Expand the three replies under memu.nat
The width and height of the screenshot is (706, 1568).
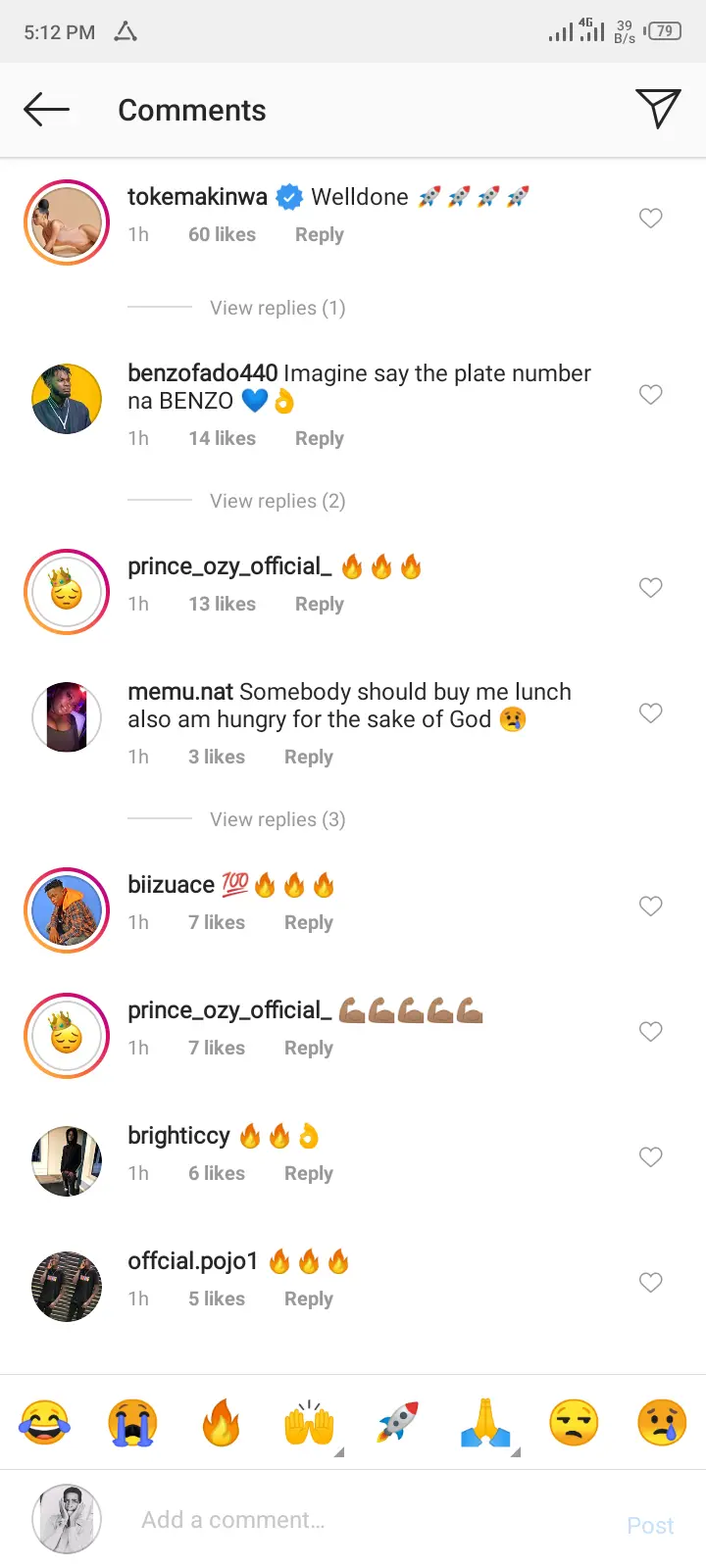pos(277,819)
